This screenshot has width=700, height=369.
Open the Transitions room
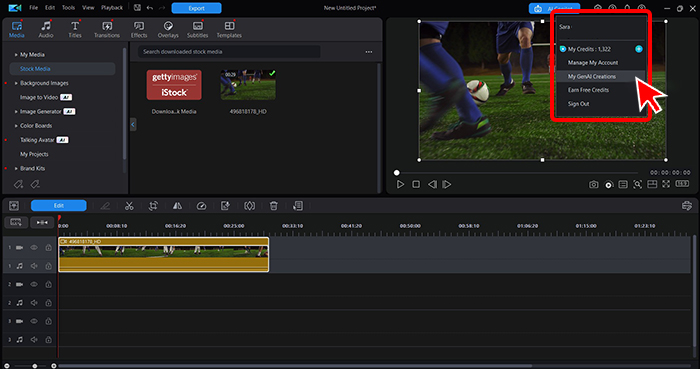point(107,29)
